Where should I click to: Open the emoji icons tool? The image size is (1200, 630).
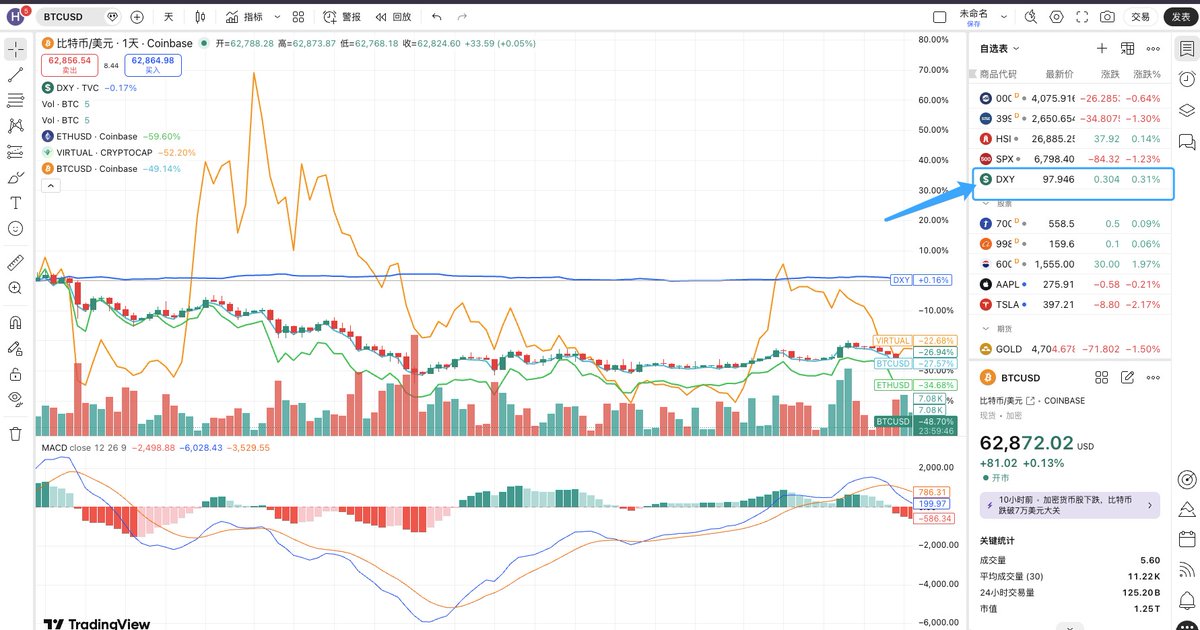point(15,229)
